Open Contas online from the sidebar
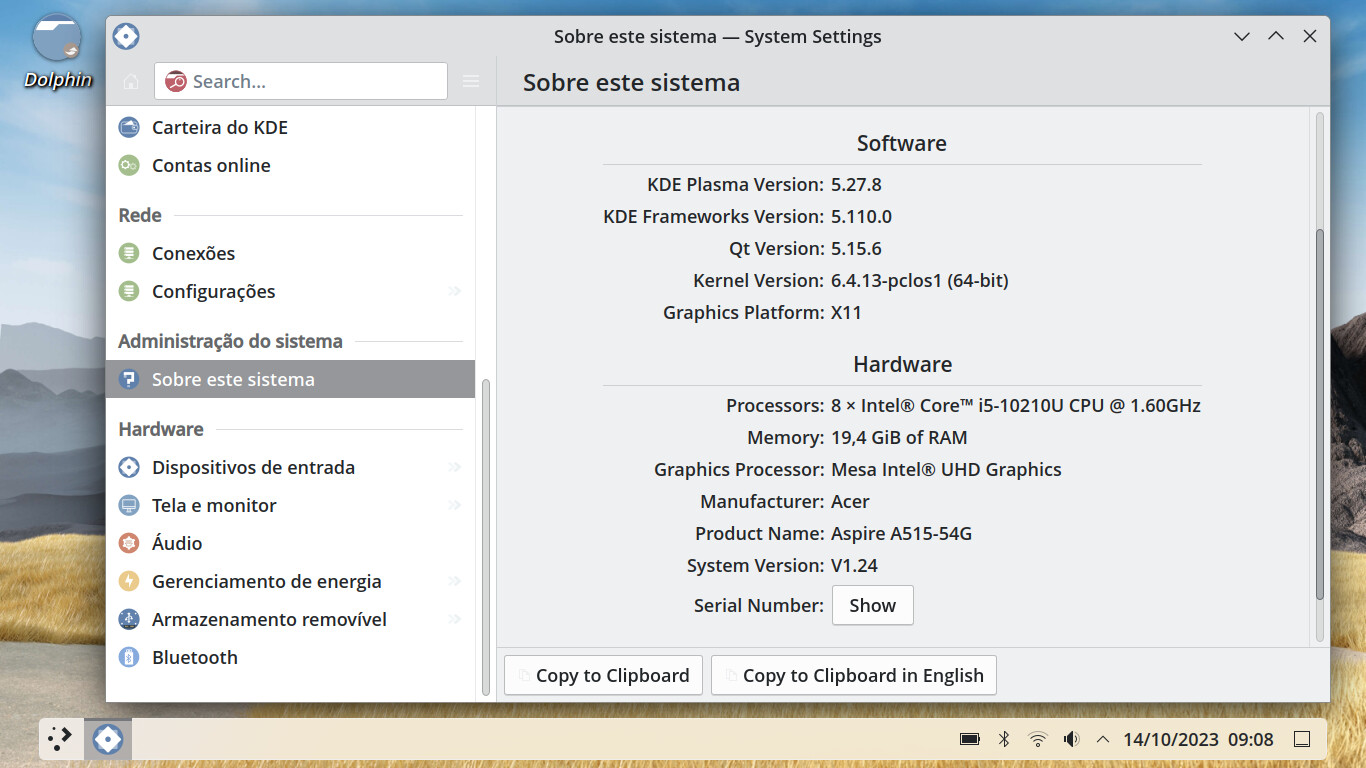1366x768 pixels. (x=211, y=166)
